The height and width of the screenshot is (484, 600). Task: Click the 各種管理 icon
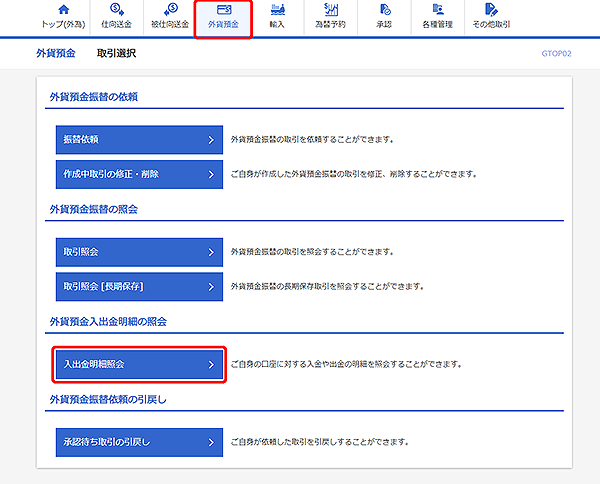438,9
